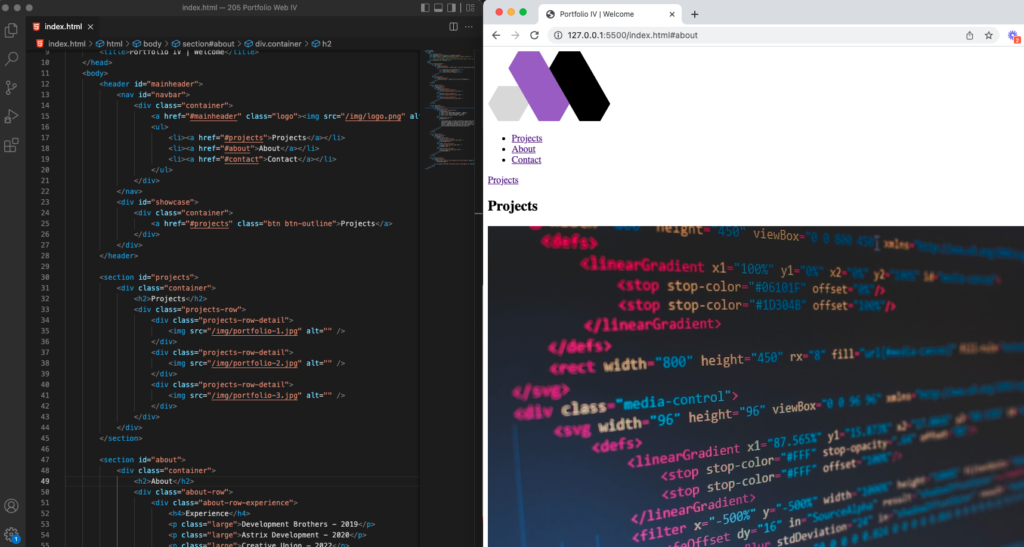Click line 49 with h2 About
The image size is (1024, 547).
(164, 481)
